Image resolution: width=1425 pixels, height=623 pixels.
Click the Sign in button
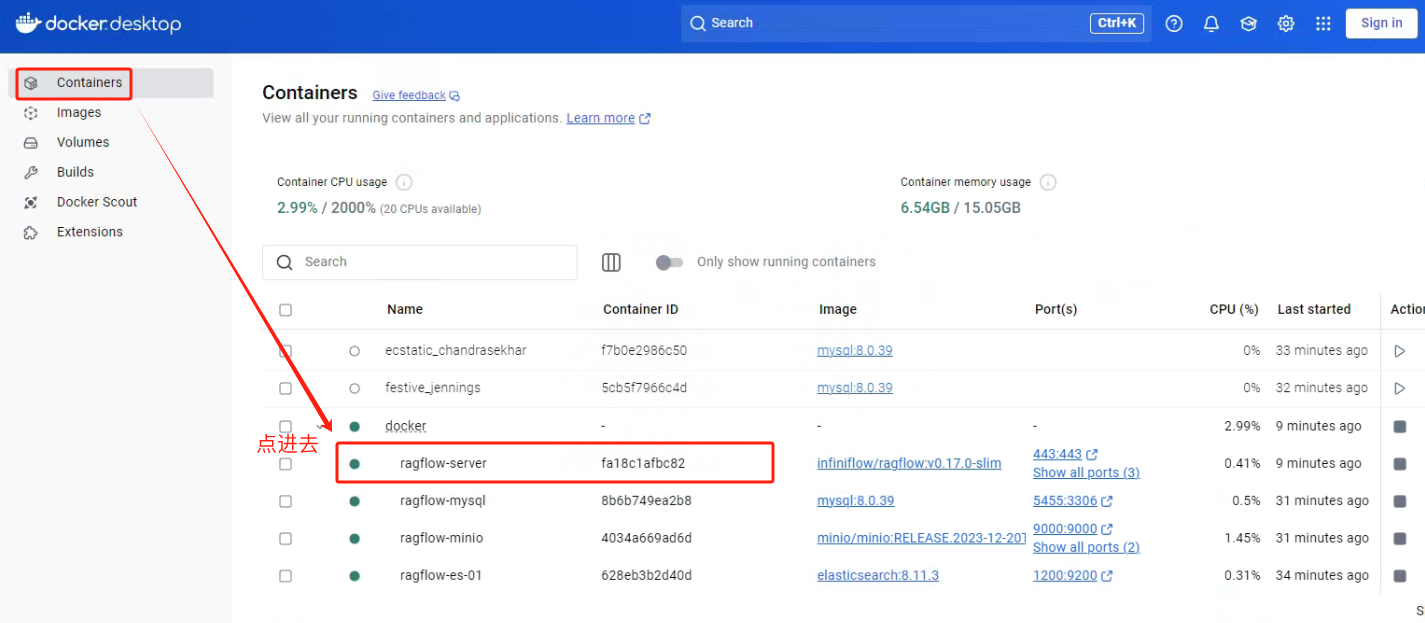click(1381, 23)
